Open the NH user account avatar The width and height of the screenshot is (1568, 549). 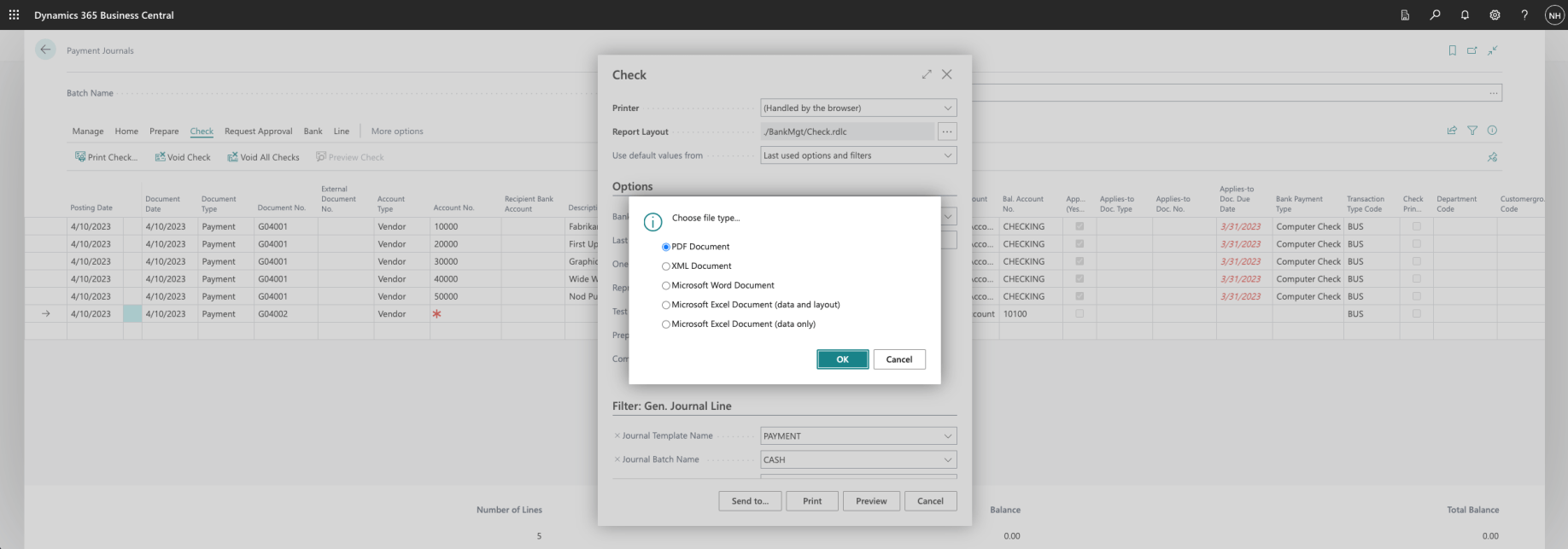[1554, 15]
